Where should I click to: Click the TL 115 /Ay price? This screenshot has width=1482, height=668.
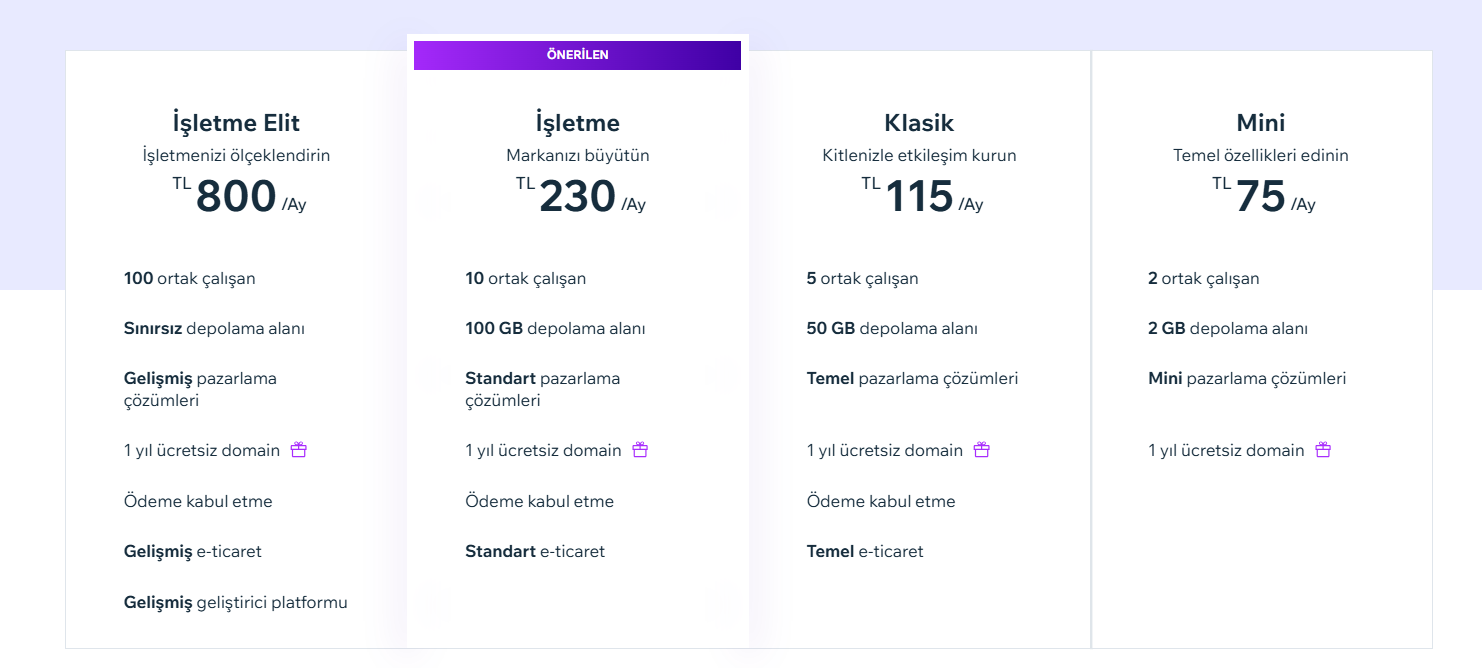[920, 196]
